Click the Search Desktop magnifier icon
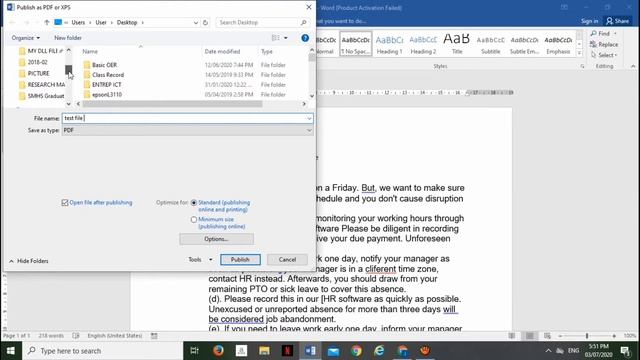 pyautogui.click(x=303, y=22)
